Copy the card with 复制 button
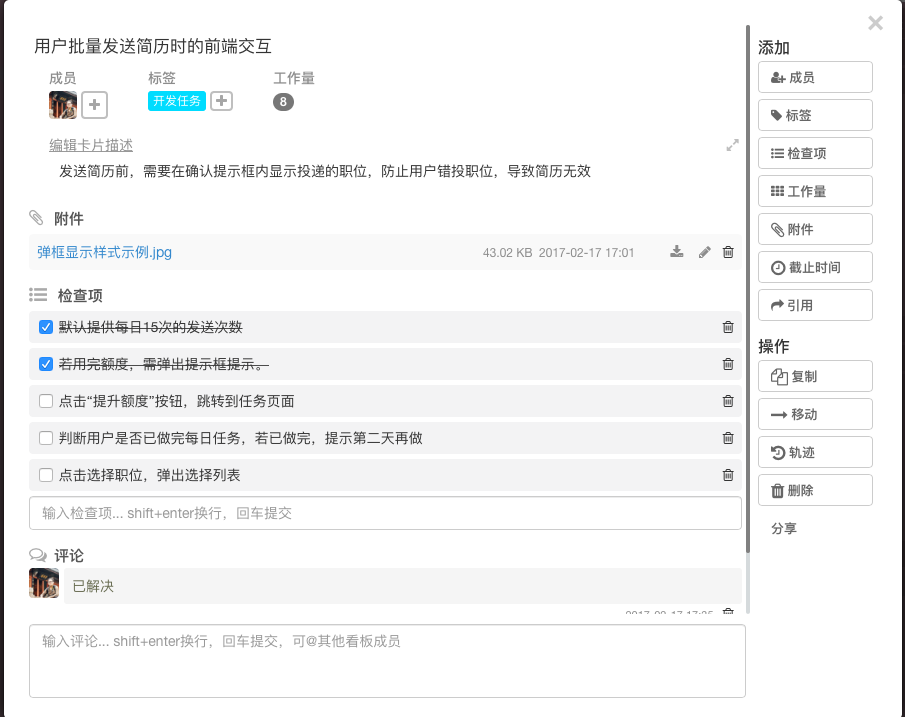 pos(815,376)
